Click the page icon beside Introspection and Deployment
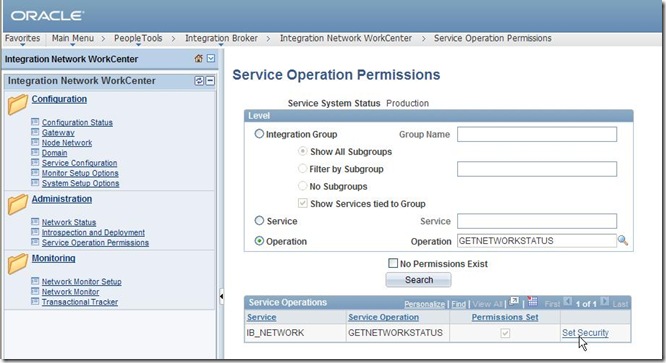The height and width of the screenshot is (363, 666). tap(35, 232)
